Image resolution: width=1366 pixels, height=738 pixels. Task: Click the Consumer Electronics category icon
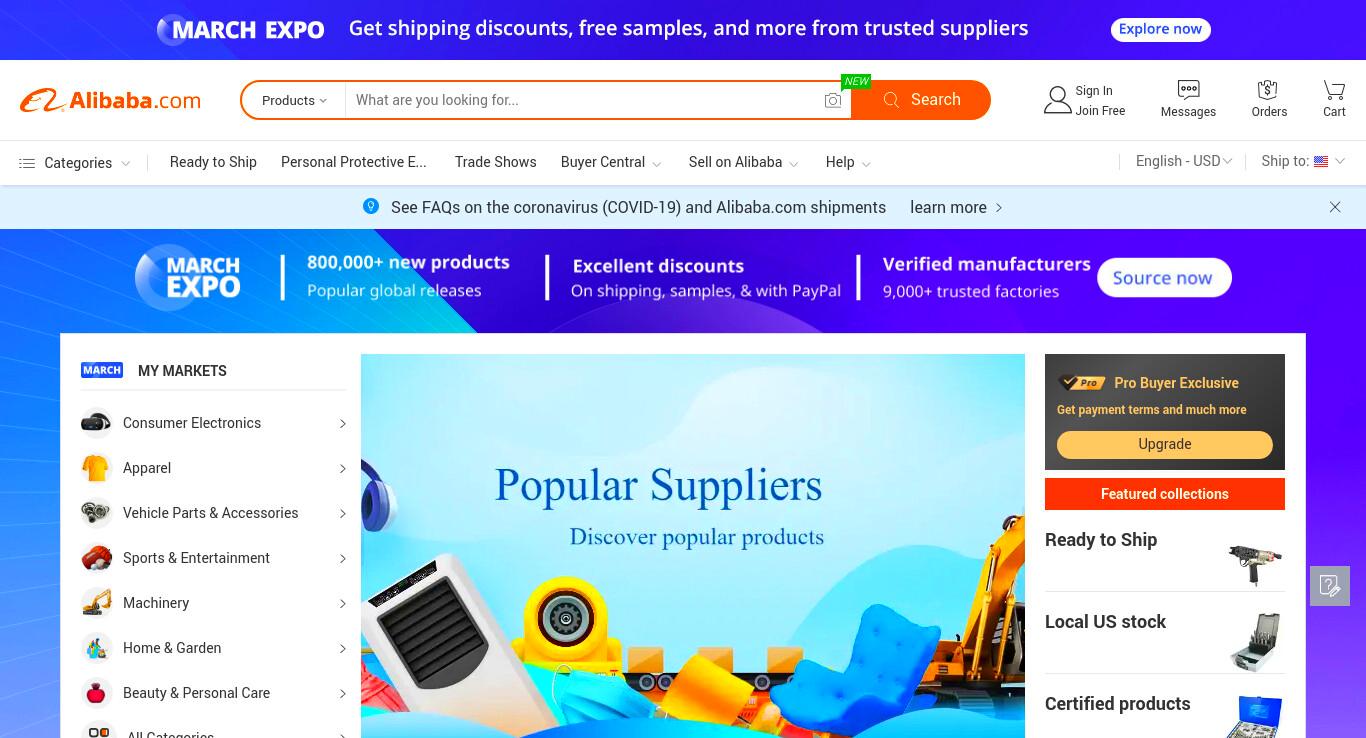click(96, 423)
